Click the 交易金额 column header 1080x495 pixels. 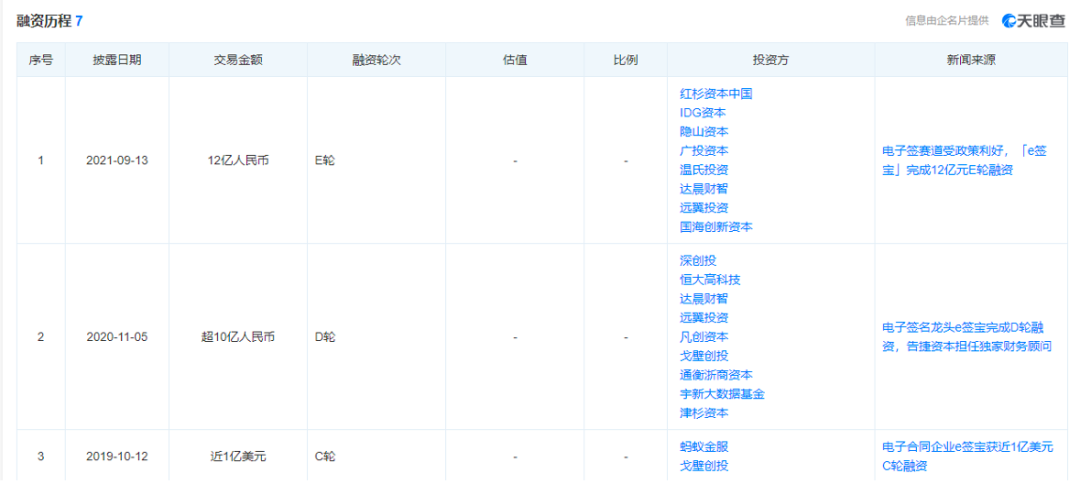(238, 60)
